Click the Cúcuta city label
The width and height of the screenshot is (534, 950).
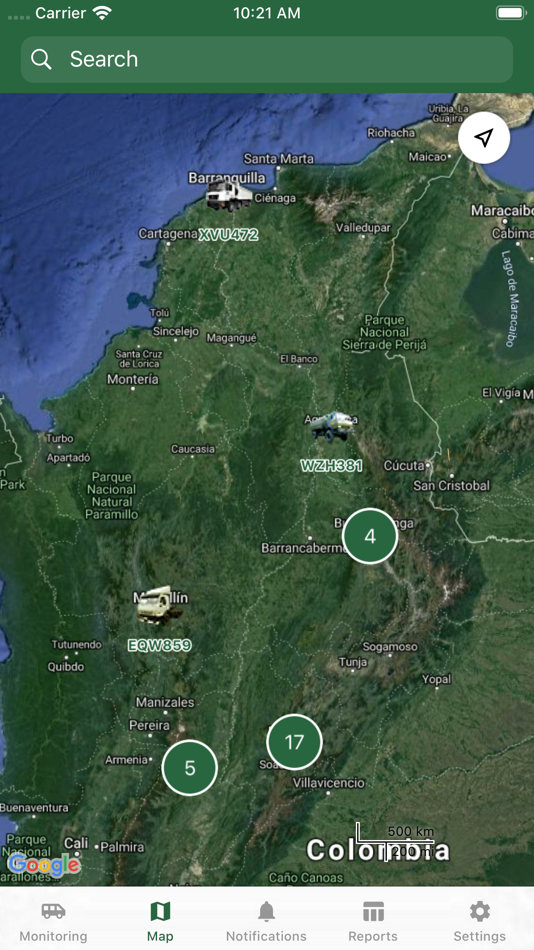pyautogui.click(x=404, y=466)
